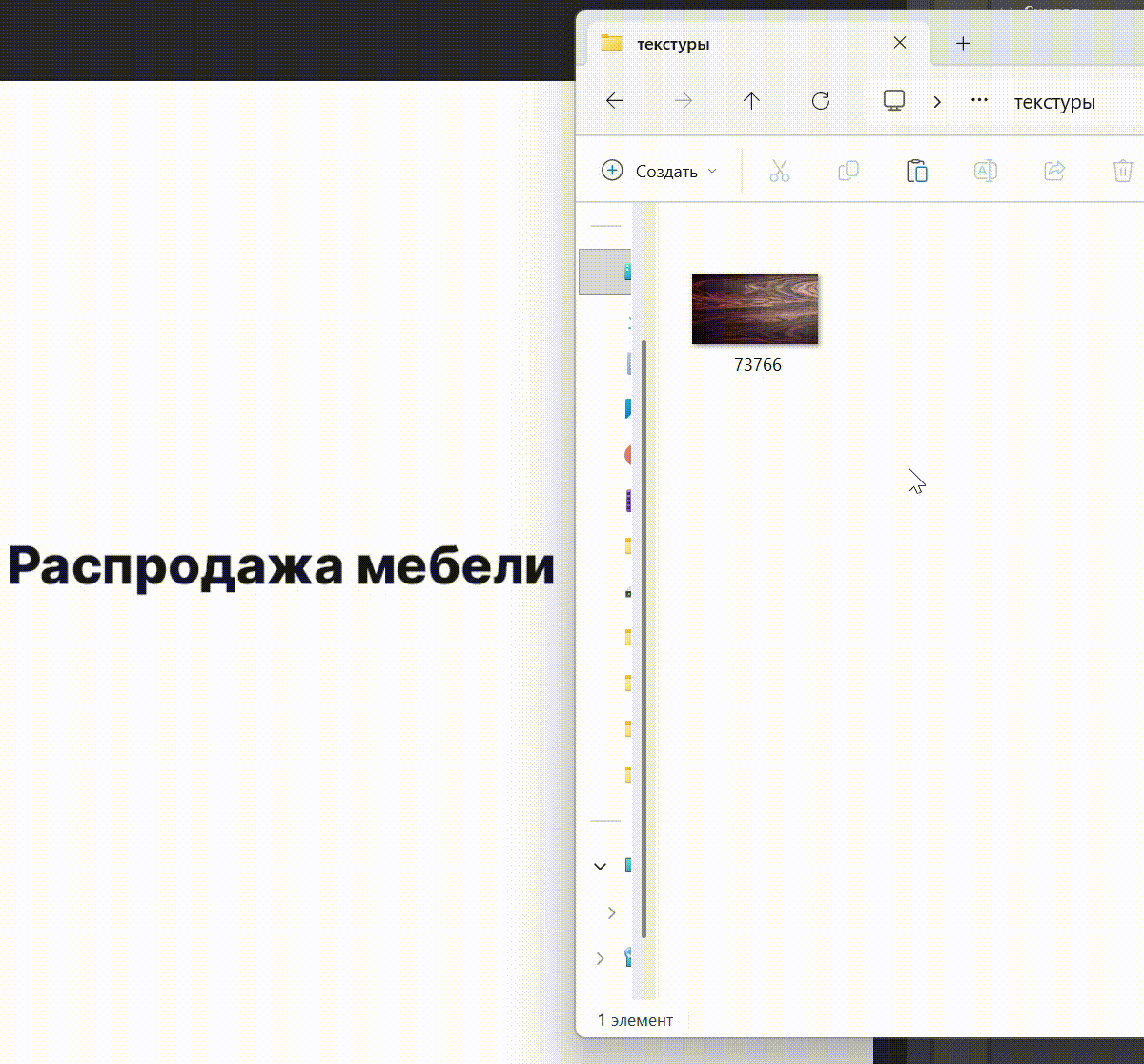Expand the address bar path chevron
1144x1064 pixels.
click(x=937, y=102)
